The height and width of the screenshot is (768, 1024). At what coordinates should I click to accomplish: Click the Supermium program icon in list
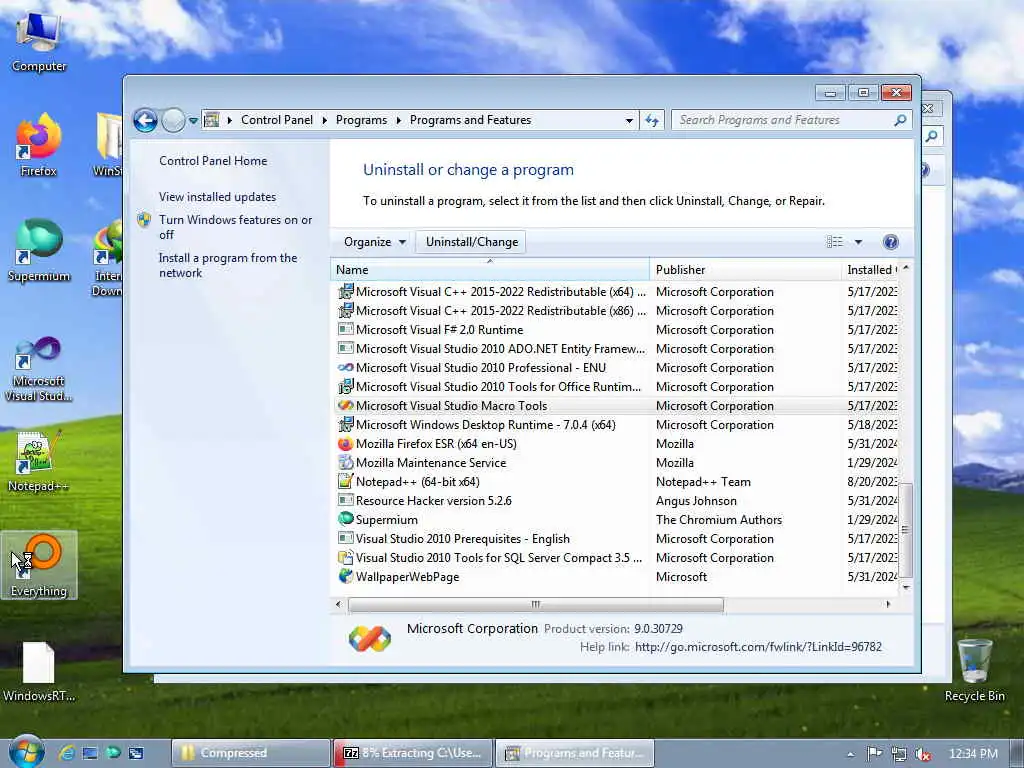pyautogui.click(x=345, y=519)
